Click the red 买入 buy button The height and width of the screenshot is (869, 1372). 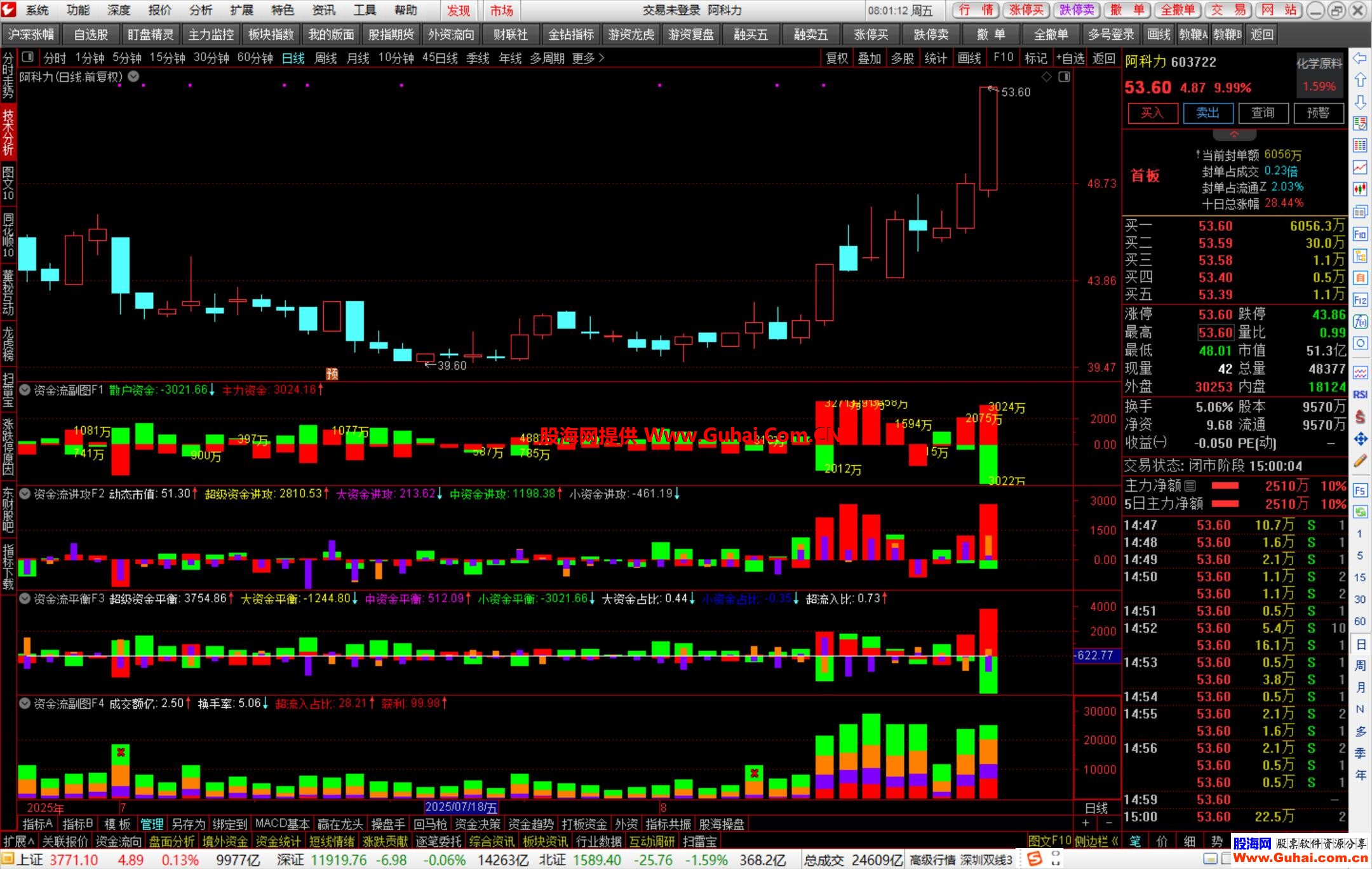pos(1152,113)
